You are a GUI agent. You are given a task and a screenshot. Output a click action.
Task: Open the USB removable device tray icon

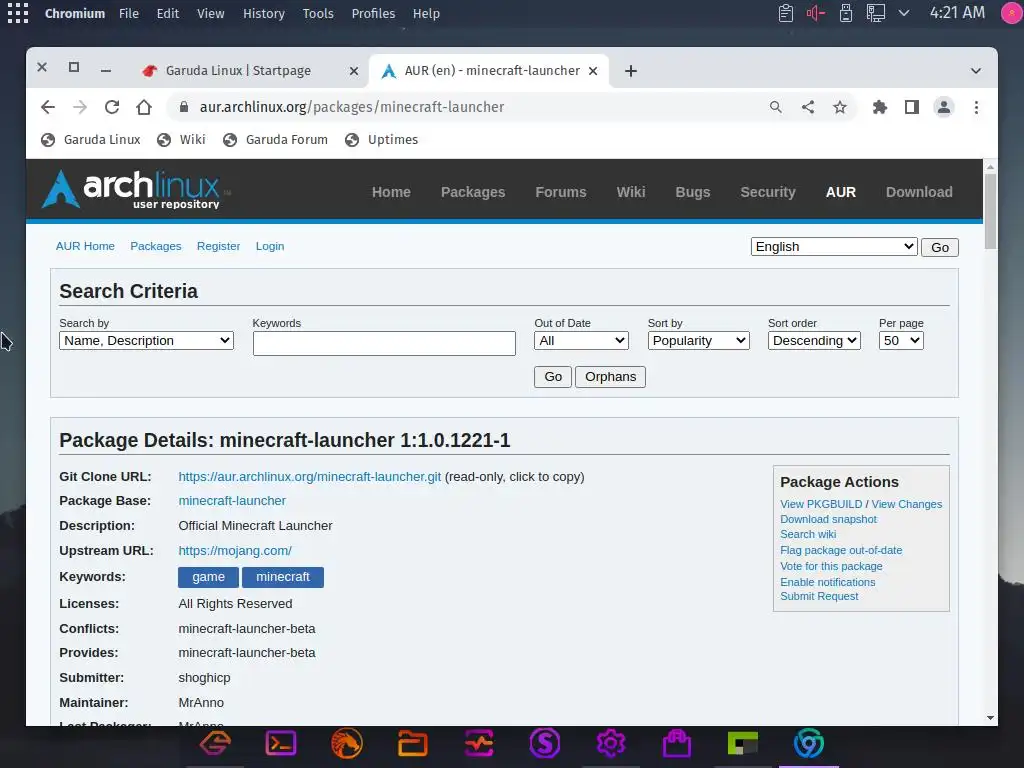[x=846, y=13]
